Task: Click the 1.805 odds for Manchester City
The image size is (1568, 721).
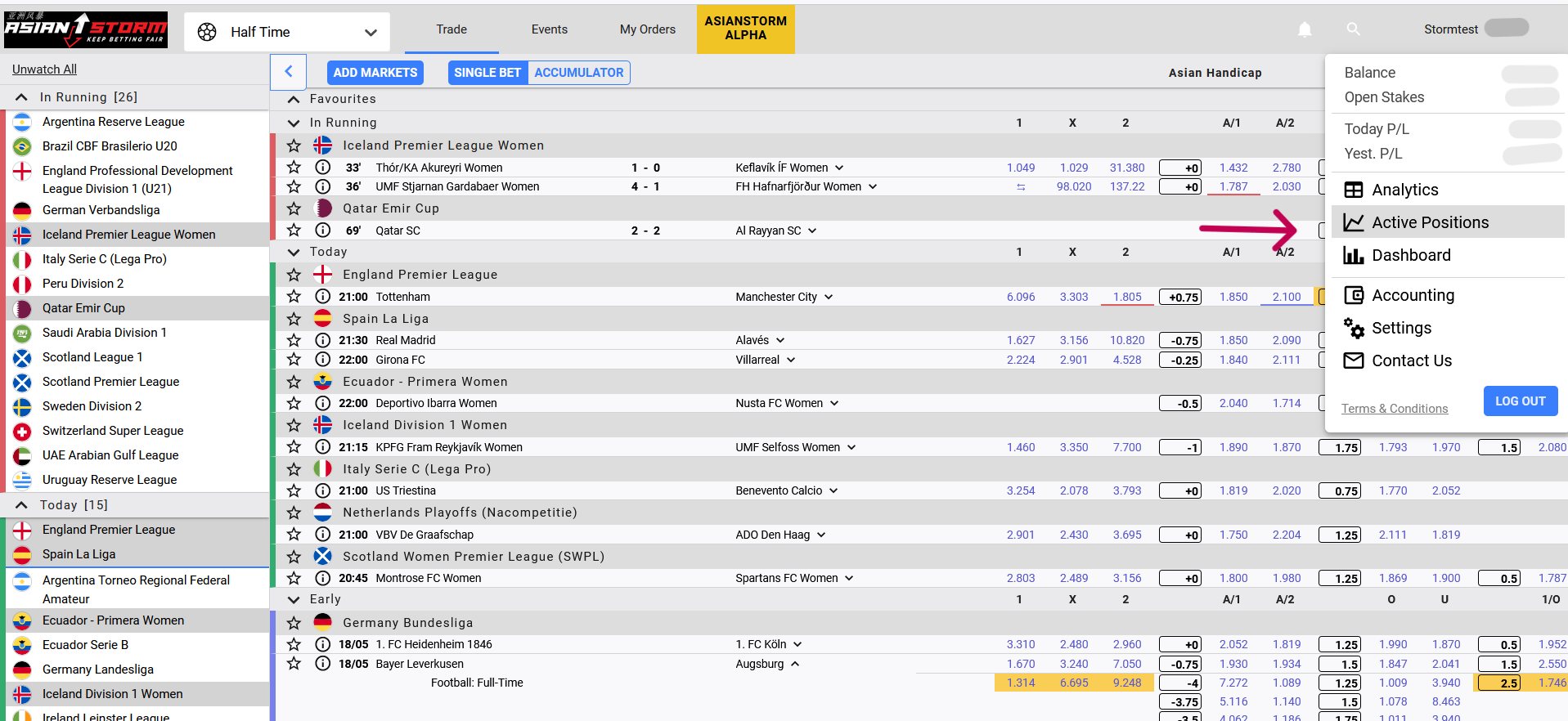Action: click(x=1127, y=297)
